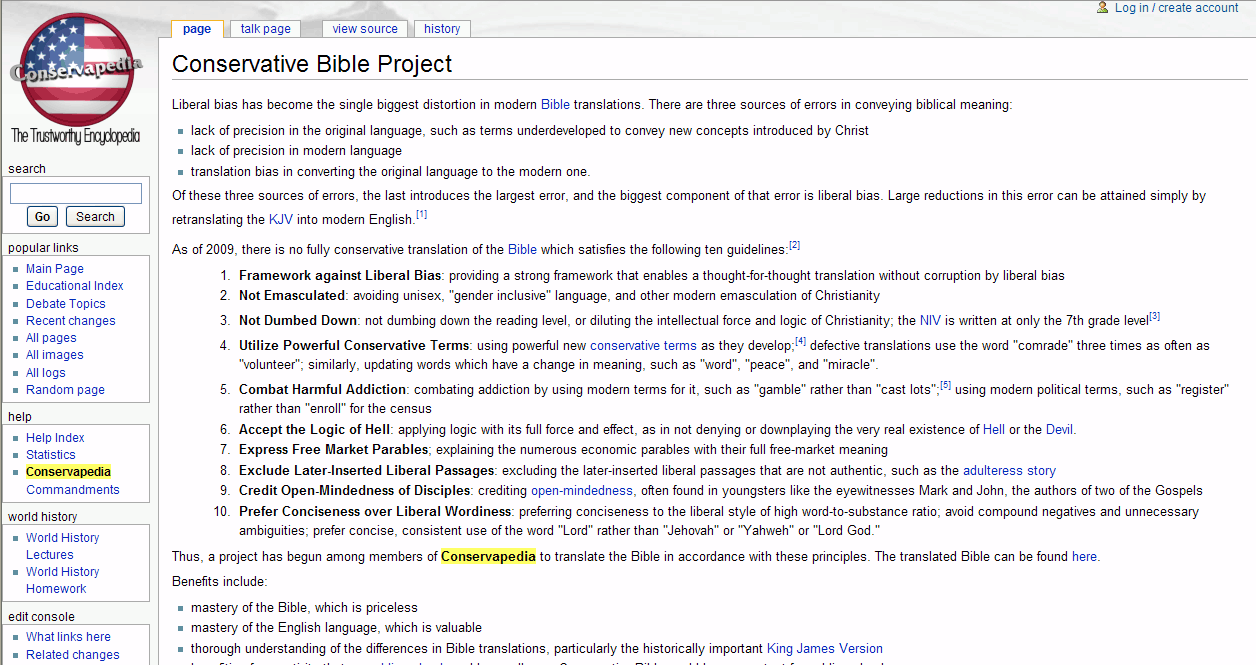
Task: Click 'Exclude Later-Inserted Liberal Passages' text
Action: [367, 470]
